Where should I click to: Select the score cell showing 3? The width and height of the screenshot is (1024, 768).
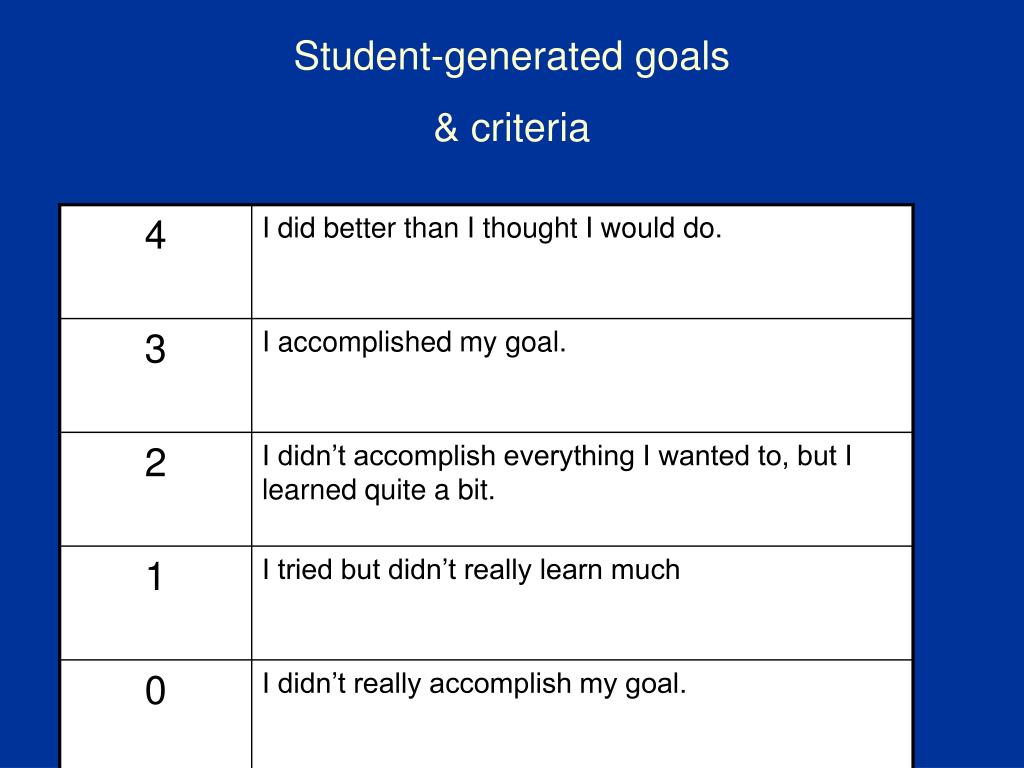pos(155,376)
